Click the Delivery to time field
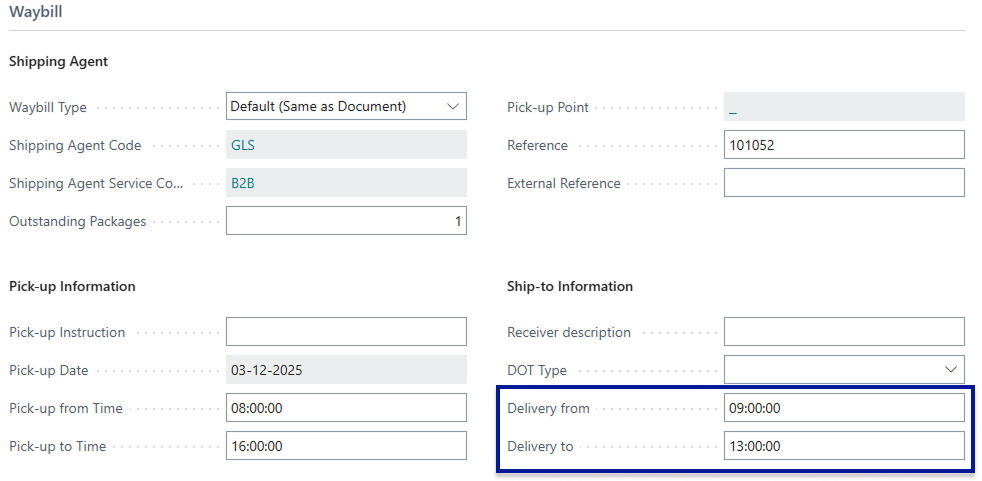982x481 pixels. [x=843, y=446]
